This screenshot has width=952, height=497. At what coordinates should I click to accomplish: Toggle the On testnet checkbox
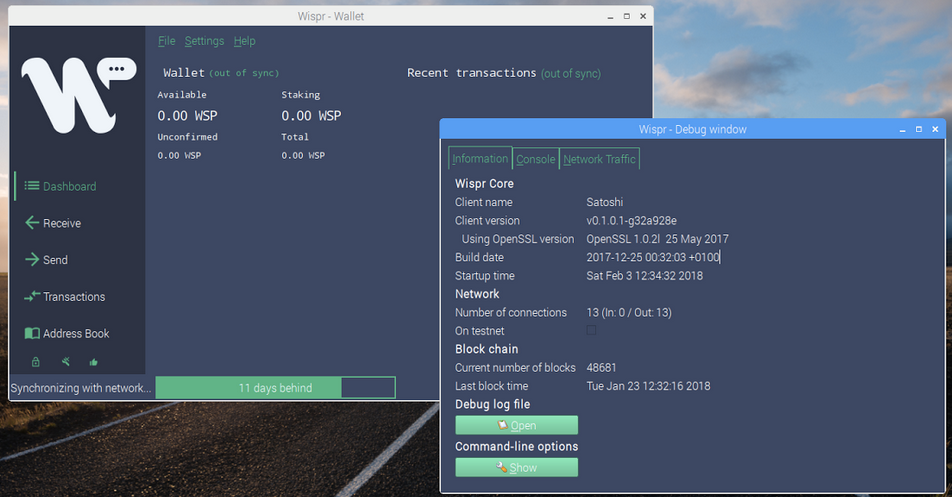coord(591,330)
